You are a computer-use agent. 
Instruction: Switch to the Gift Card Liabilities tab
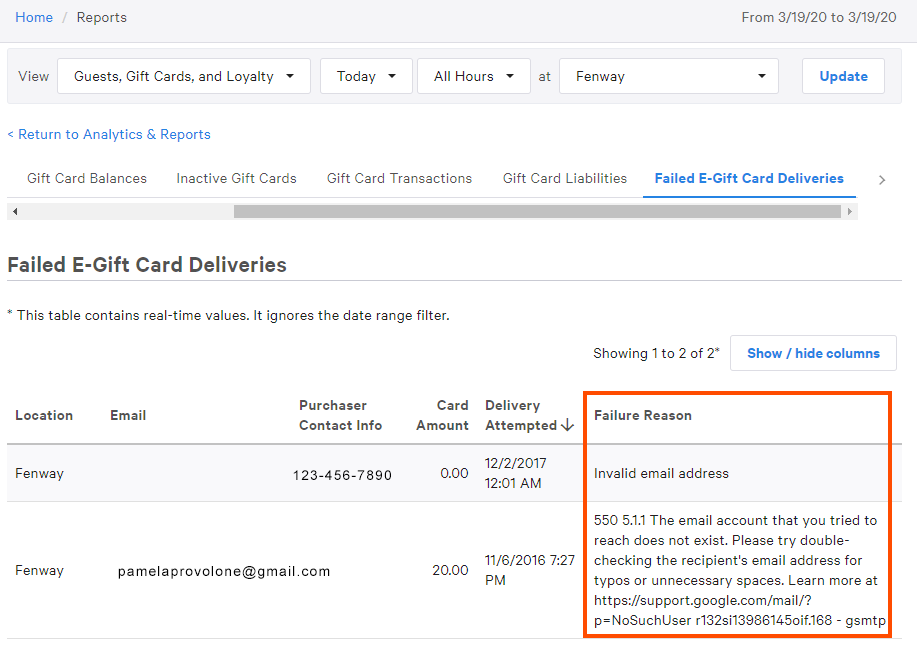click(x=565, y=178)
